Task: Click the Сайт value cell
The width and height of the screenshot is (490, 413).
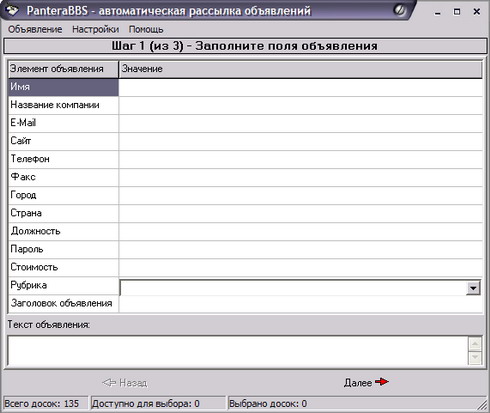Action: coord(301,141)
